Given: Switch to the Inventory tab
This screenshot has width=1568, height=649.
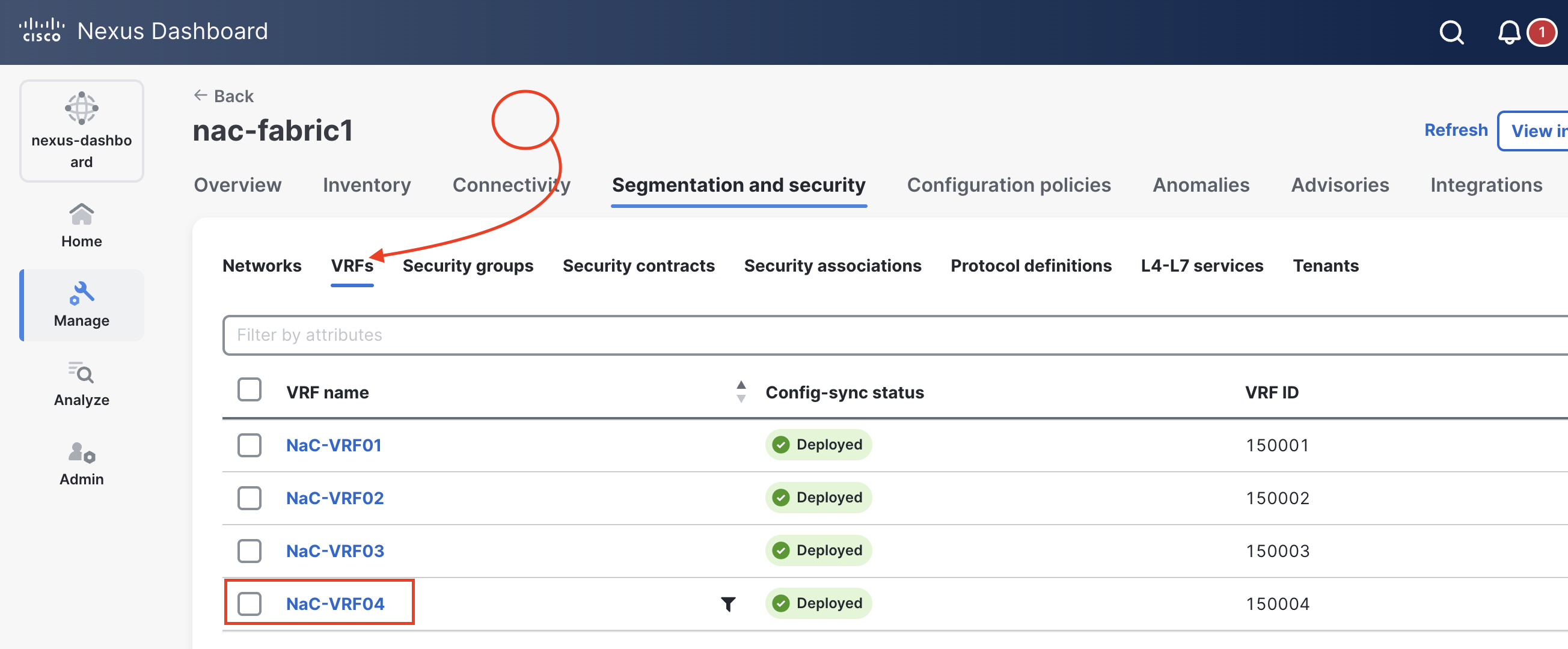Looking at the screenshot, I should (x=366, y=185).
